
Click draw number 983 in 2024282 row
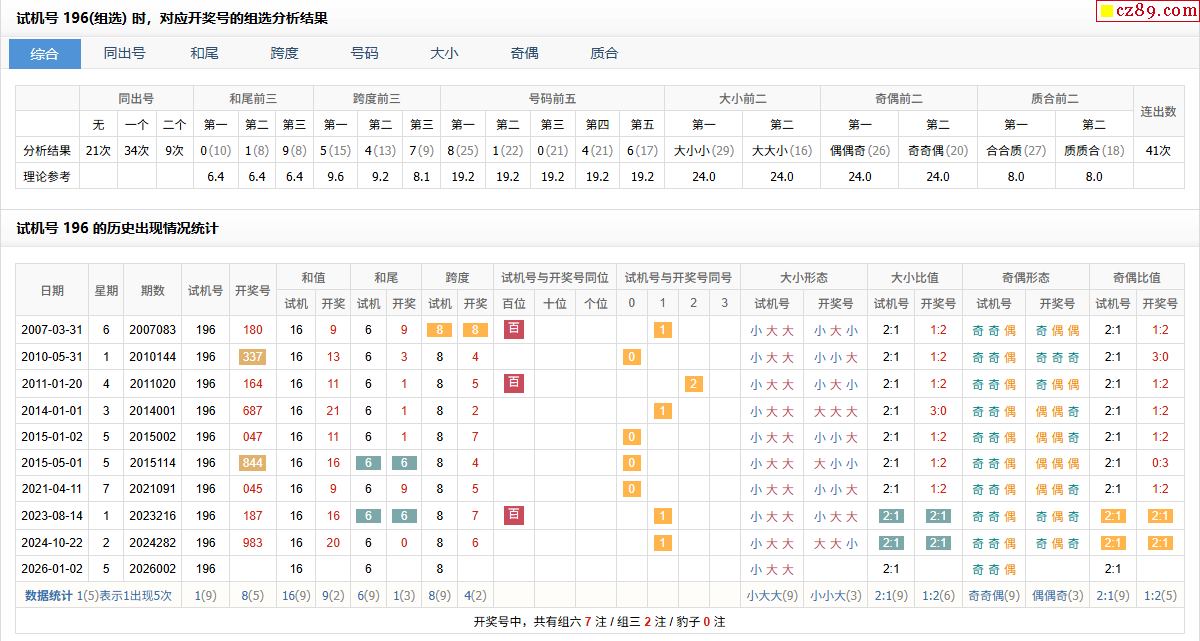[x=252, y=542]
